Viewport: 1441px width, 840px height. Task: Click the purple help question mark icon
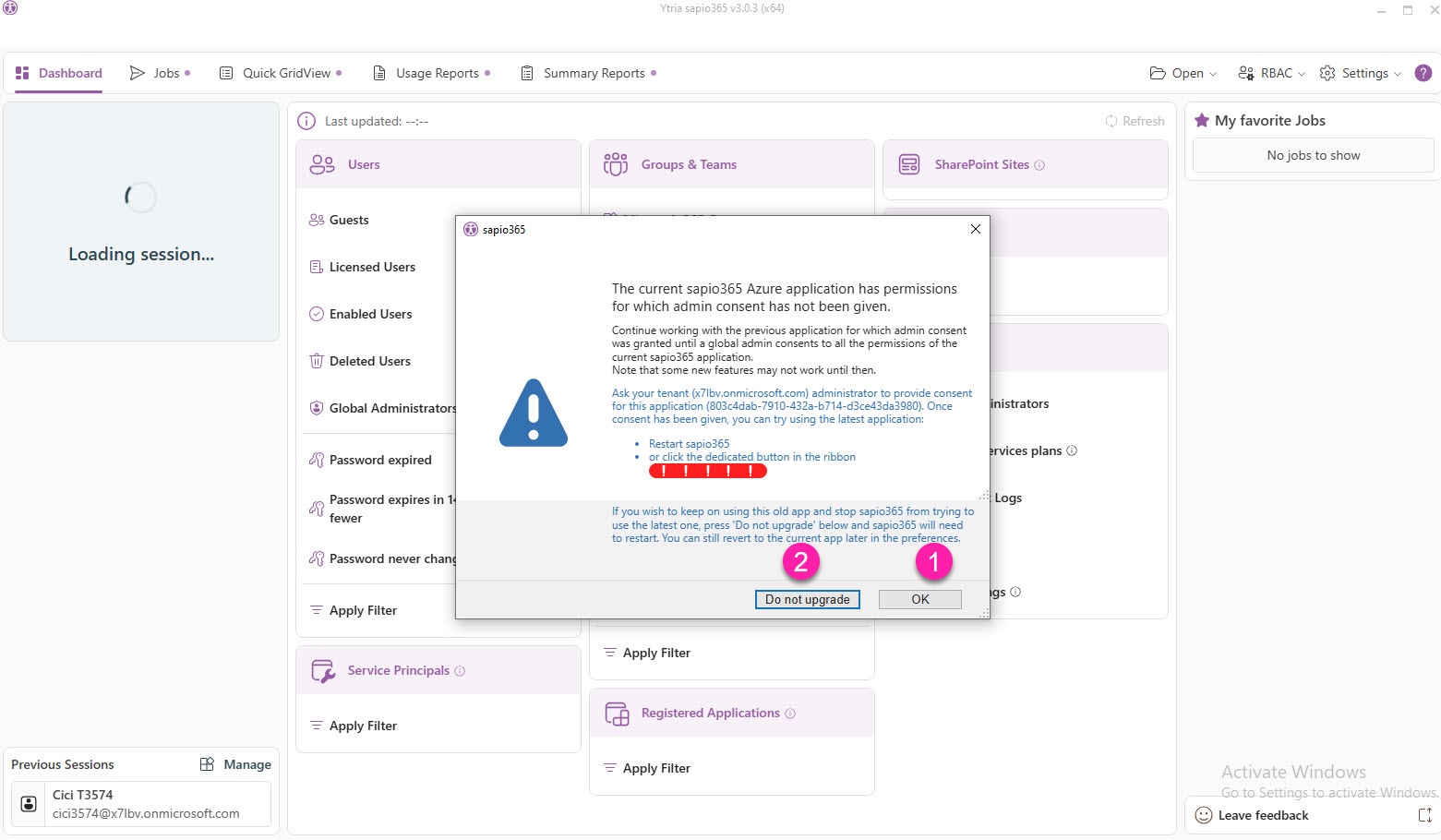tap(1423, 73)
